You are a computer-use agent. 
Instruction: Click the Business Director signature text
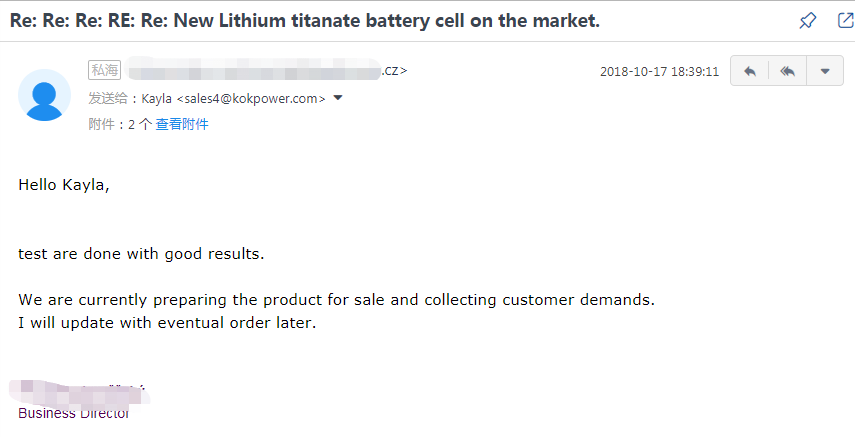pyautogui.click(x=74, y=413)
